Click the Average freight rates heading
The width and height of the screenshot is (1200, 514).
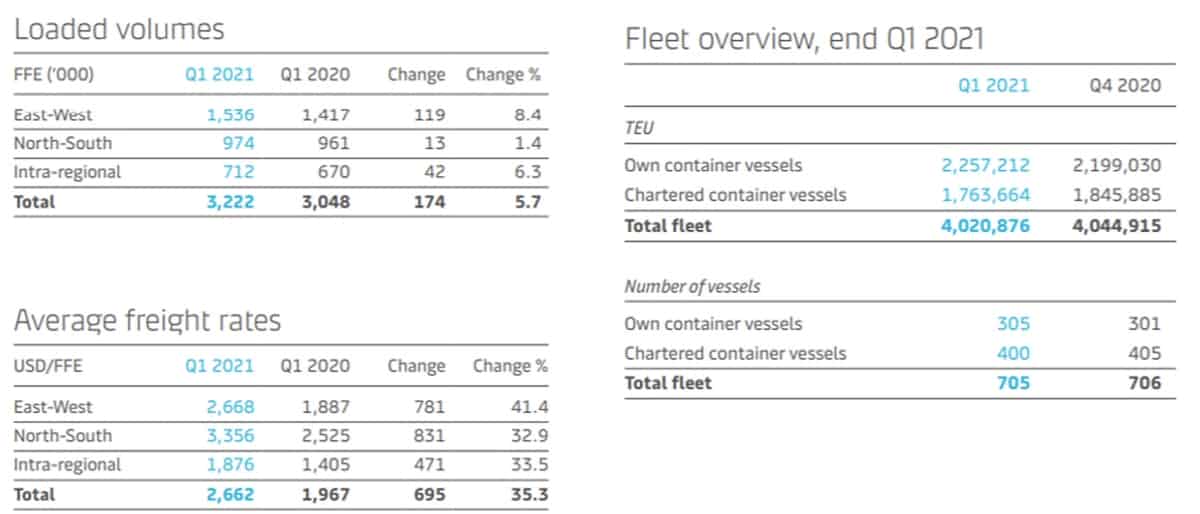[x=147, y=321]
